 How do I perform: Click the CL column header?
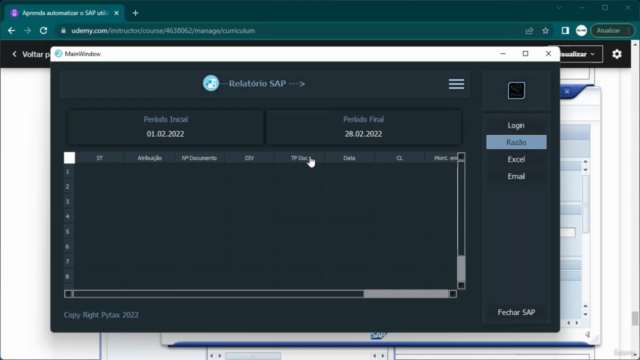pos(399,158)
